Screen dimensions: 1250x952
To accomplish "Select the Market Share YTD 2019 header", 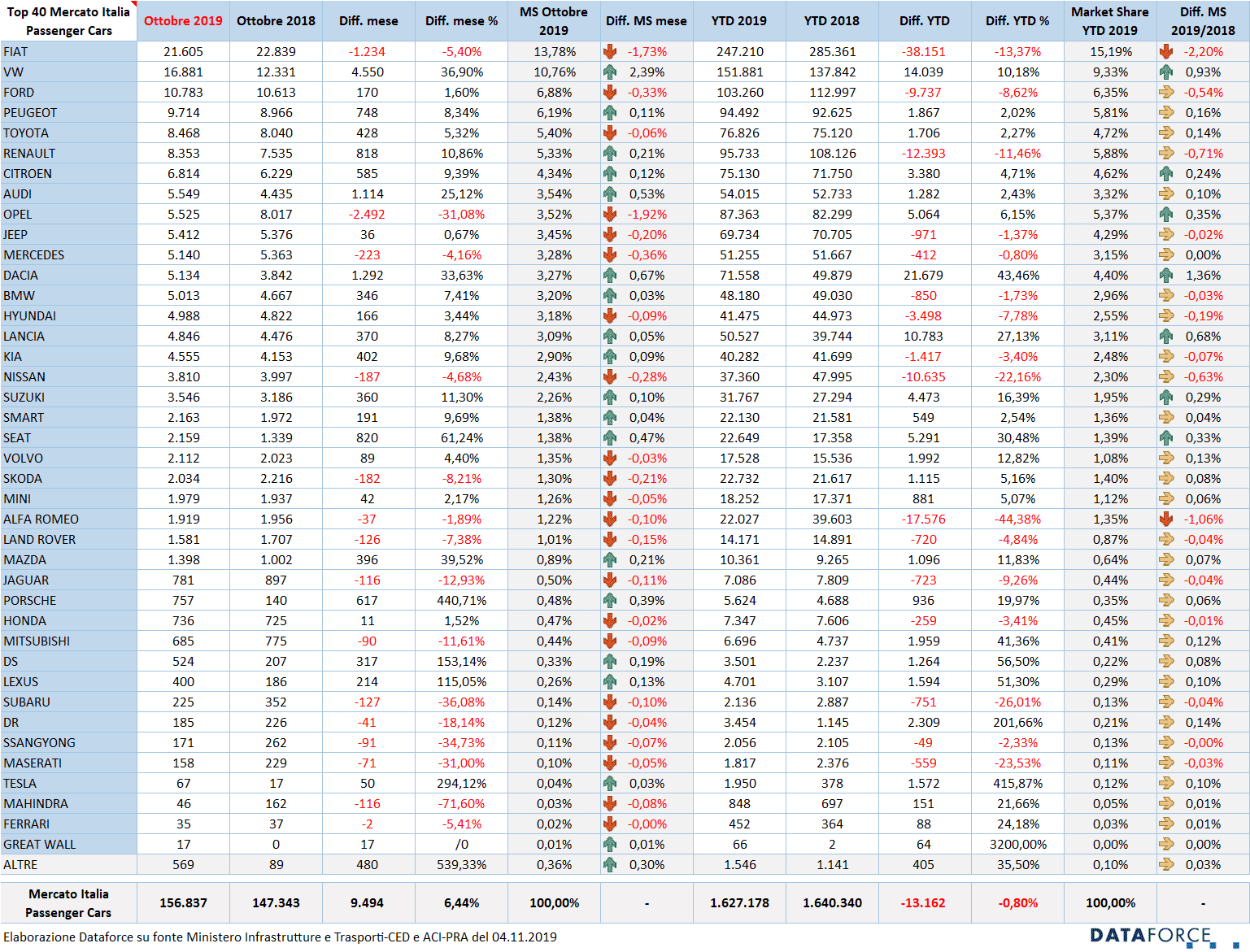I will [1110, 21].
